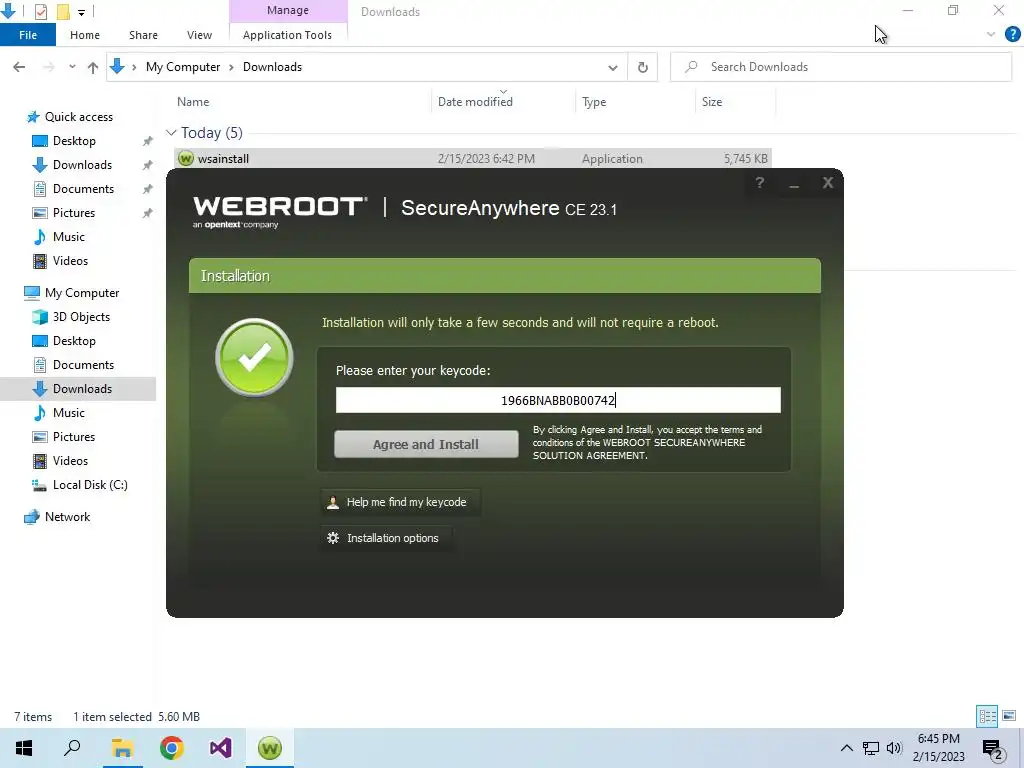Expand the ribbon chevron
The image size is (1024, 768).
click(x=991, y=34)
